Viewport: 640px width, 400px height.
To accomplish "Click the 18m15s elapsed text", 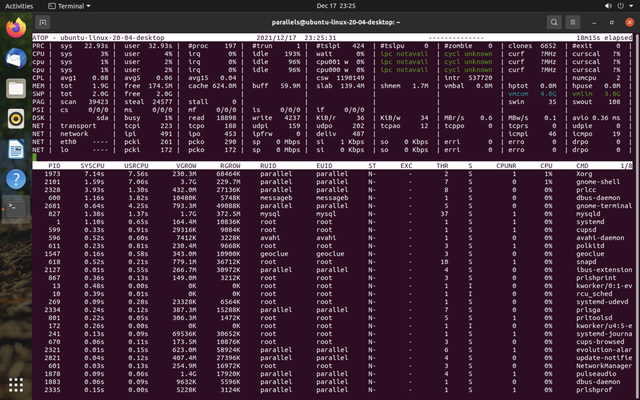I will pos(602,38).
